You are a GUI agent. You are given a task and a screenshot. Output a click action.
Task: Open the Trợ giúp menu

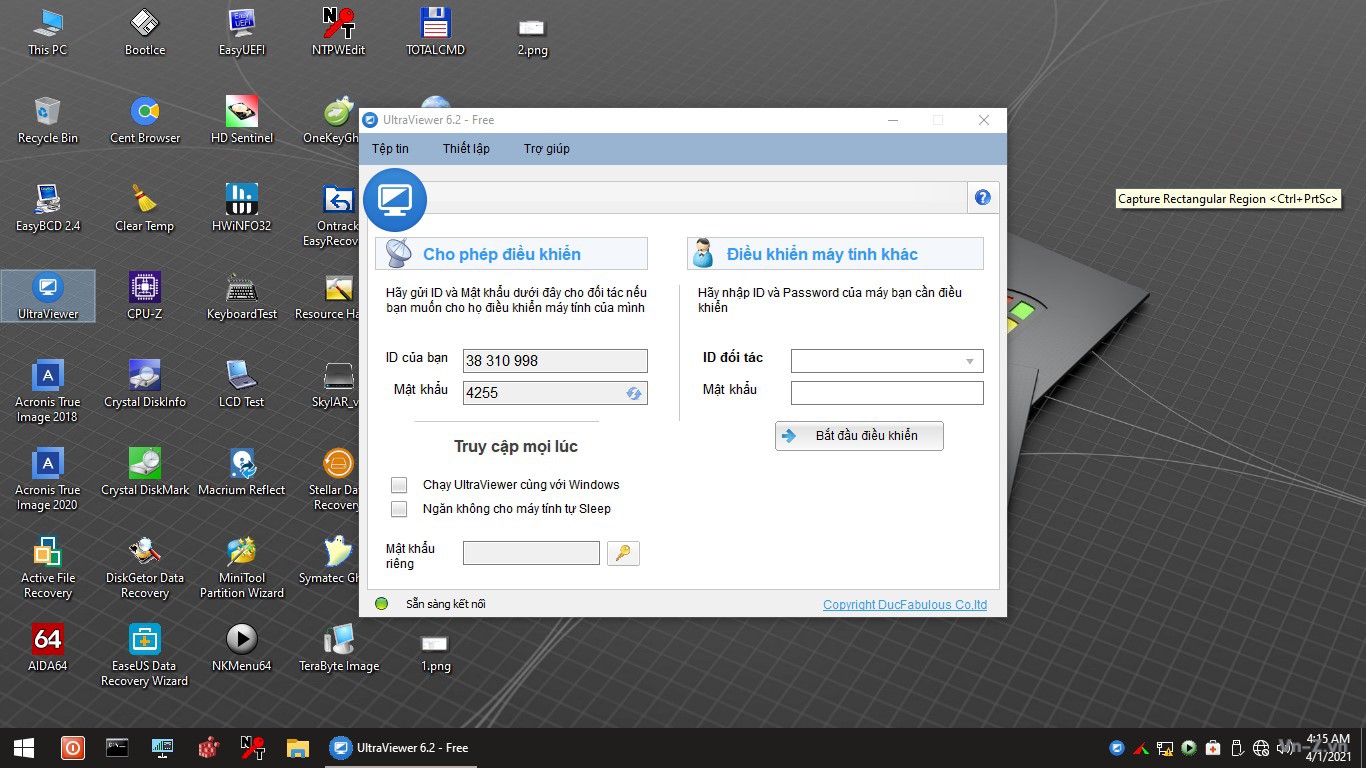pyautogui.click(x=546, y=149)
